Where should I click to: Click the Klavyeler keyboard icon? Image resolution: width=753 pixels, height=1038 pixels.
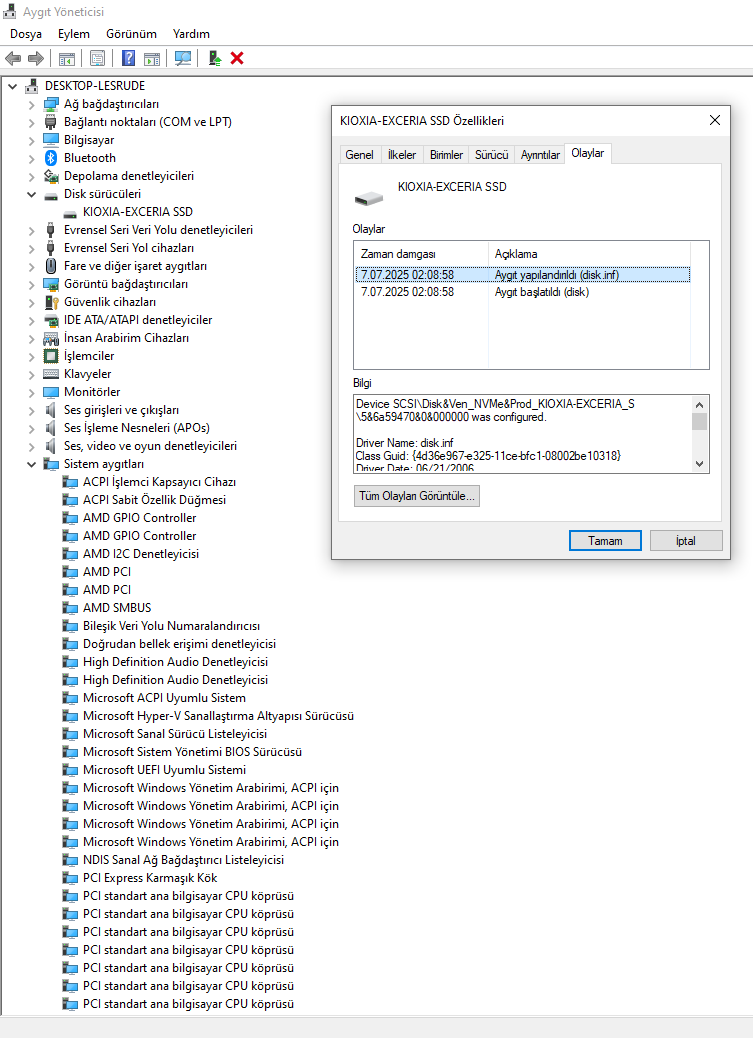[51, 374]
